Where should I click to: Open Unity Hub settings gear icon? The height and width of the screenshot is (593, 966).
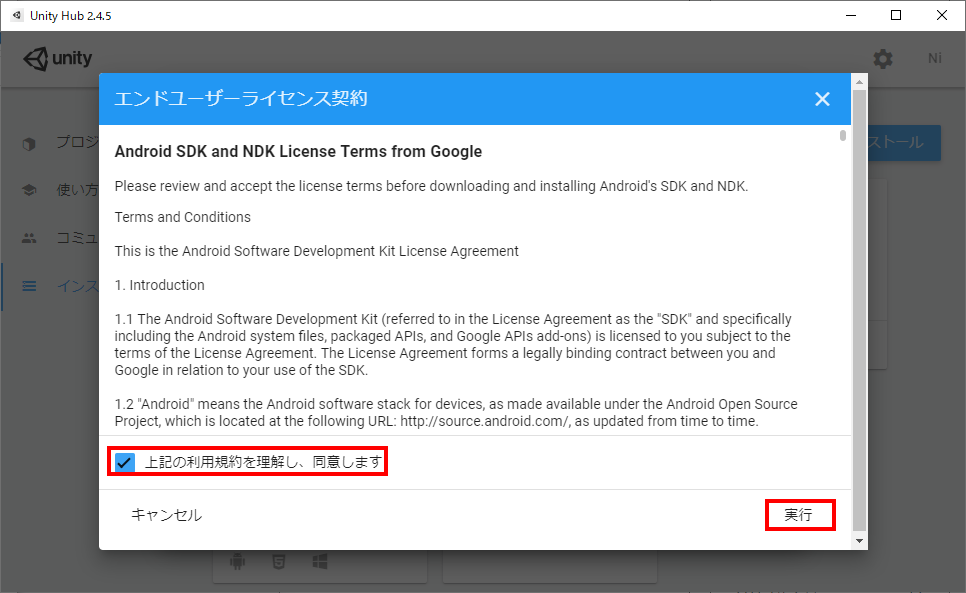pyautogui.click(x=883, y=59)
